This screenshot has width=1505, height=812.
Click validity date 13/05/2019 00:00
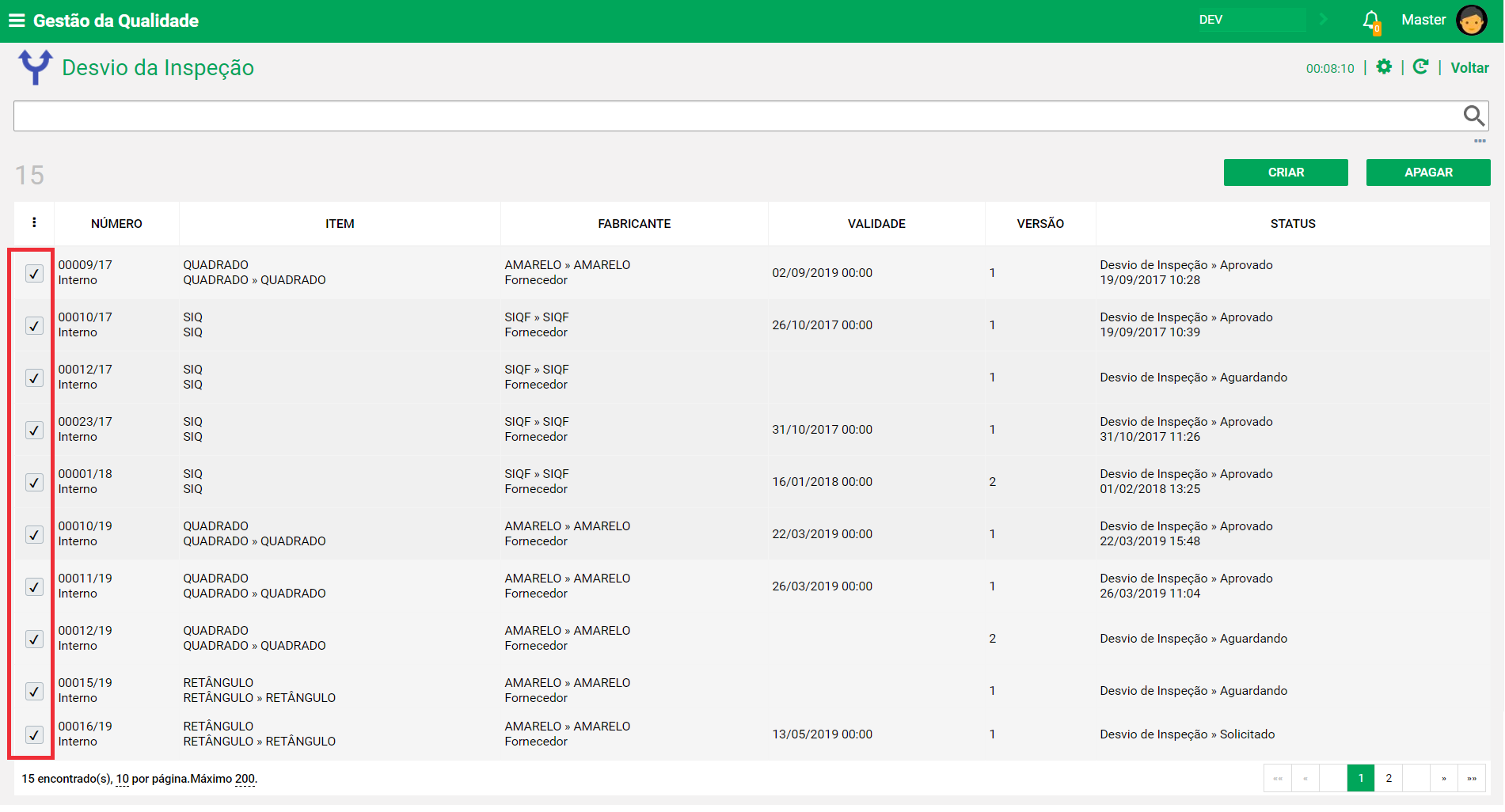823,734
